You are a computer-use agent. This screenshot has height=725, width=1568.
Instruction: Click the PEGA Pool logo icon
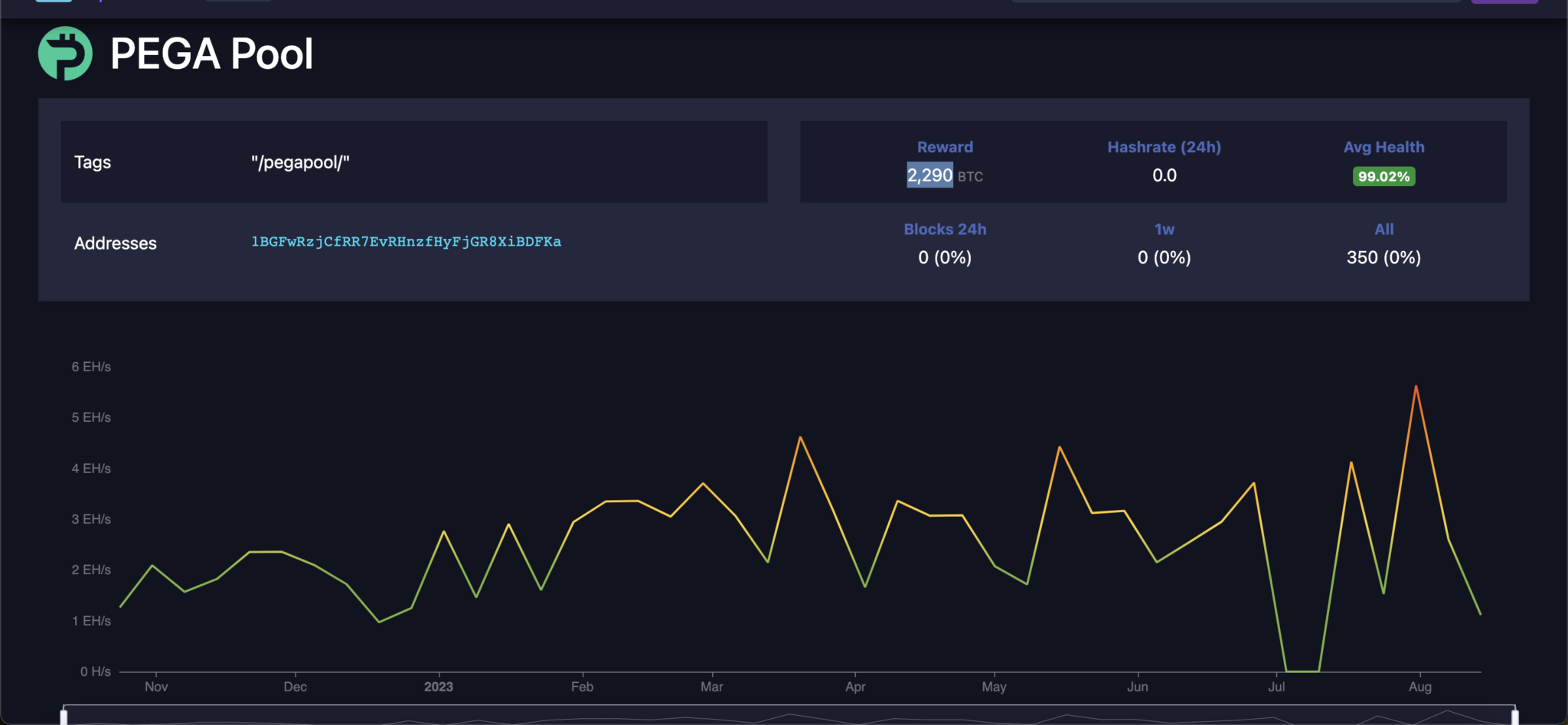(65, 52)
